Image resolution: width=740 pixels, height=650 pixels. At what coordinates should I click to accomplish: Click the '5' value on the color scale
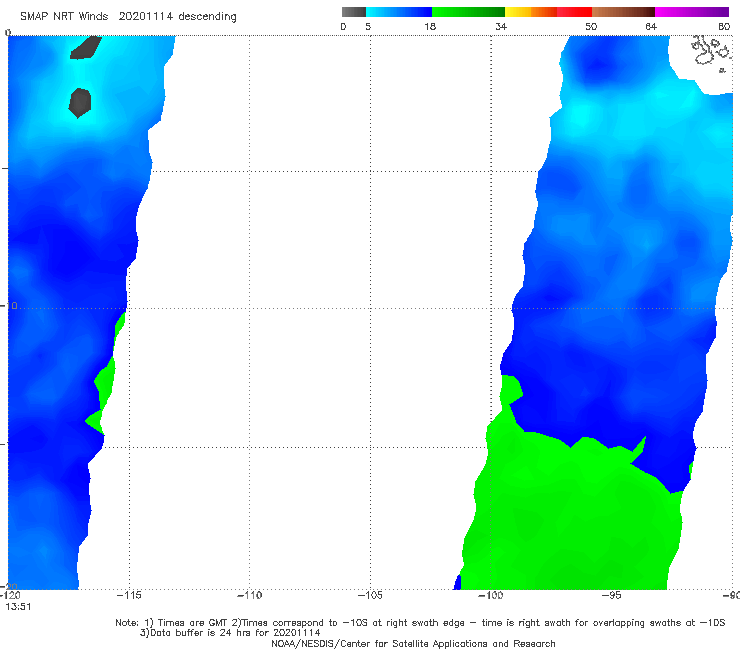point(368,26)
